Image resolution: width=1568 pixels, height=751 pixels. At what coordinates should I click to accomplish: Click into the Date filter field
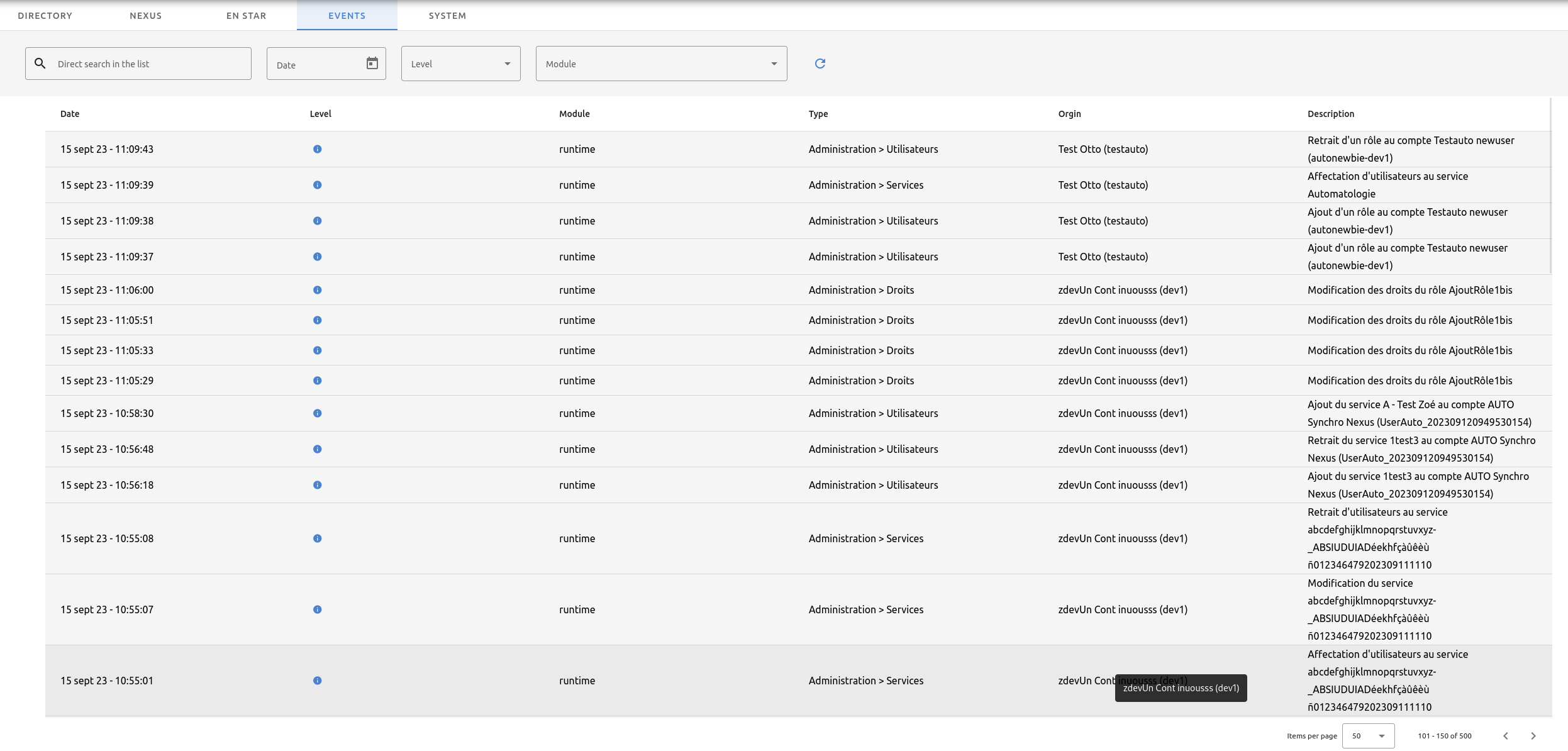326,64
